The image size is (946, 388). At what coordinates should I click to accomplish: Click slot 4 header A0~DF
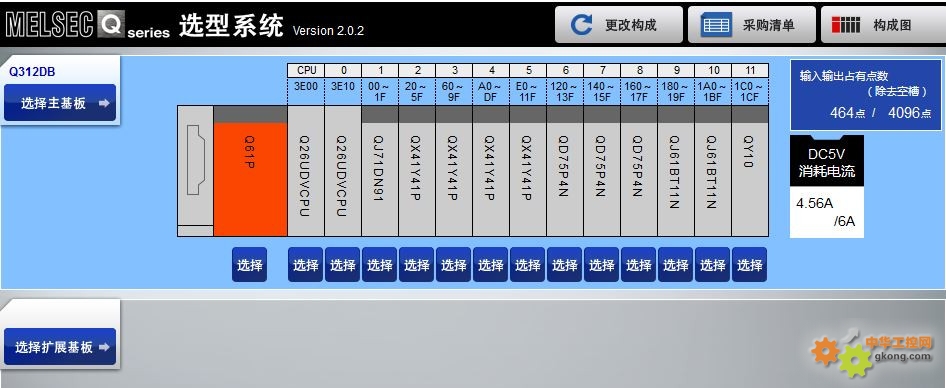[x=490, y=91]
